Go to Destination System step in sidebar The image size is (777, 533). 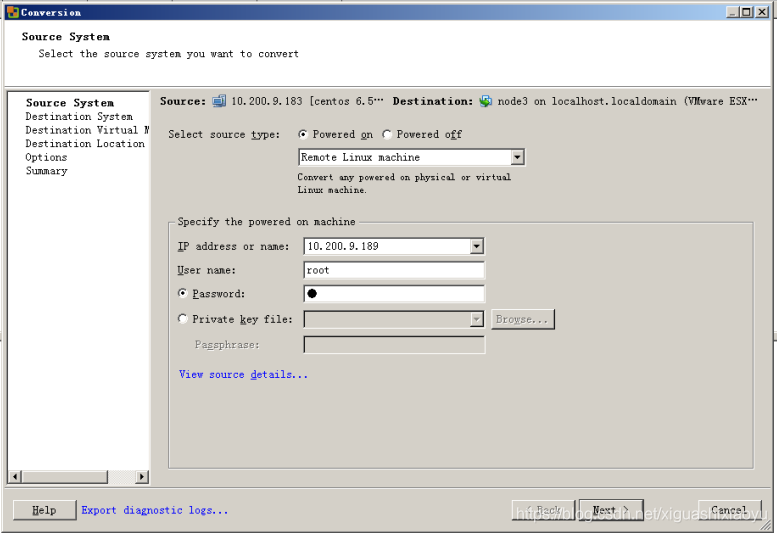point(79,116)
